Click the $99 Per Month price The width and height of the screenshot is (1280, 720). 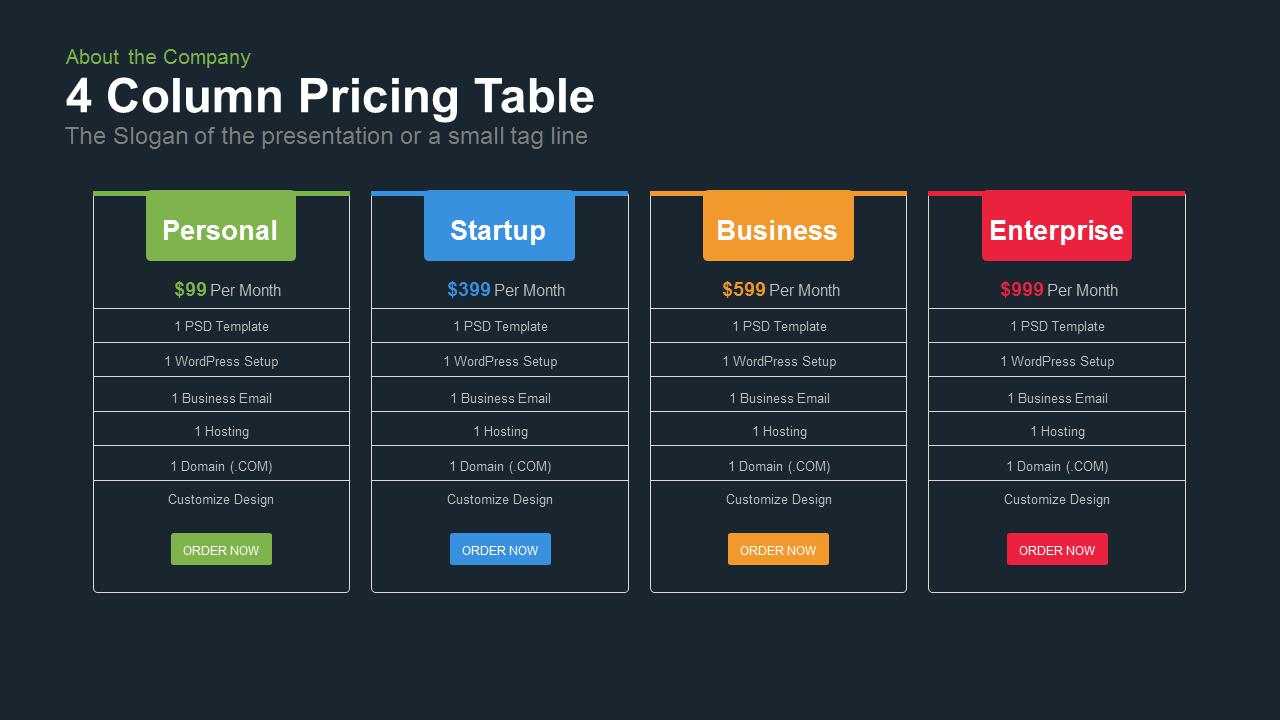click(227, 290)
